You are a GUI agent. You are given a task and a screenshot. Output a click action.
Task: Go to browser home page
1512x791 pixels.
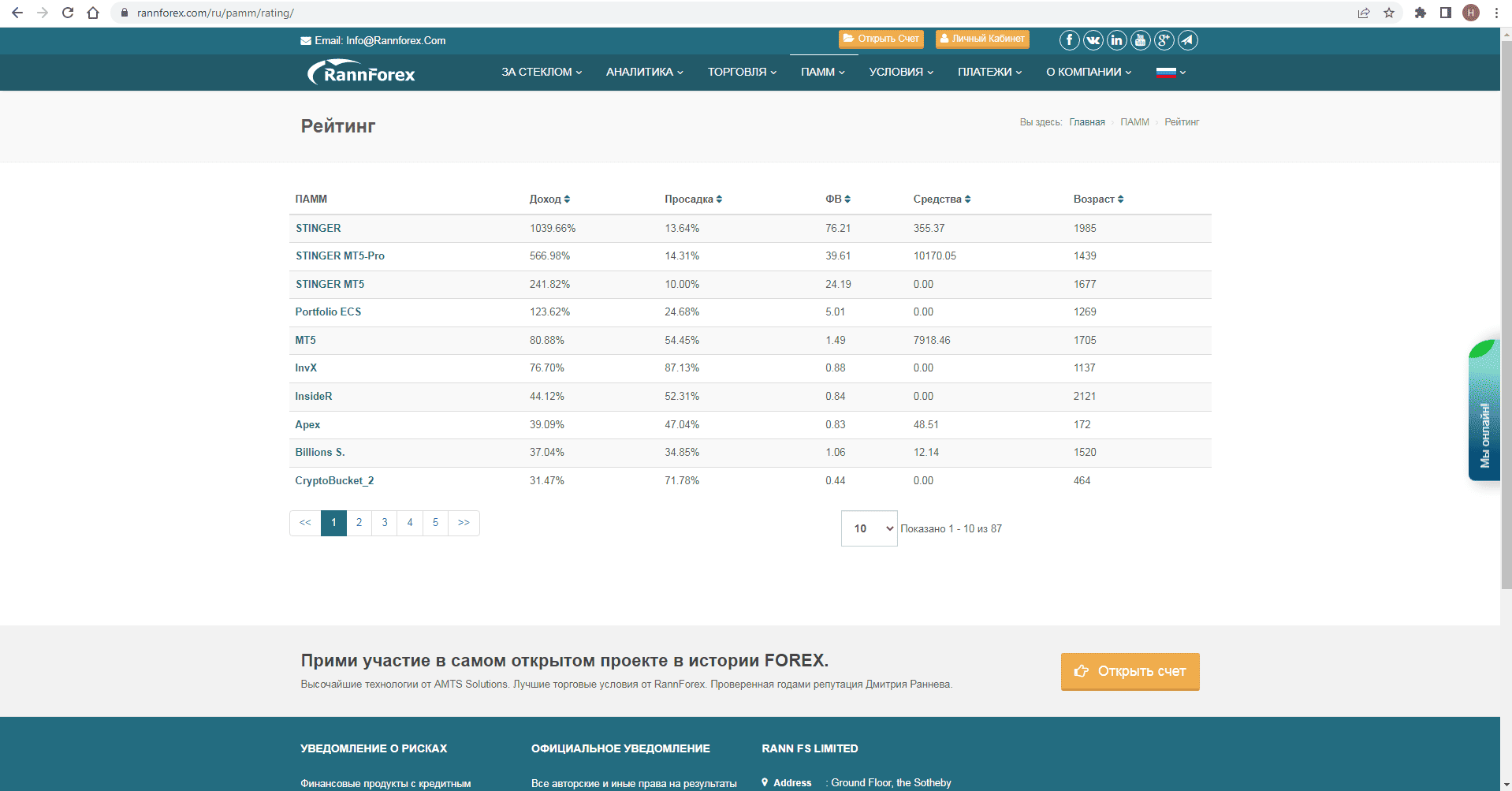pyautogui.click(x=93, y=13)
